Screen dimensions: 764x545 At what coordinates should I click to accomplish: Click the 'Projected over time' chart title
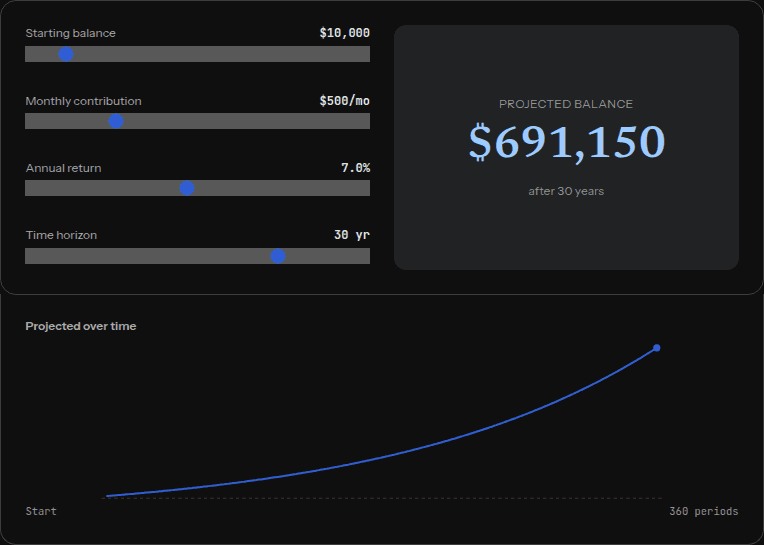tap(81, 326)
